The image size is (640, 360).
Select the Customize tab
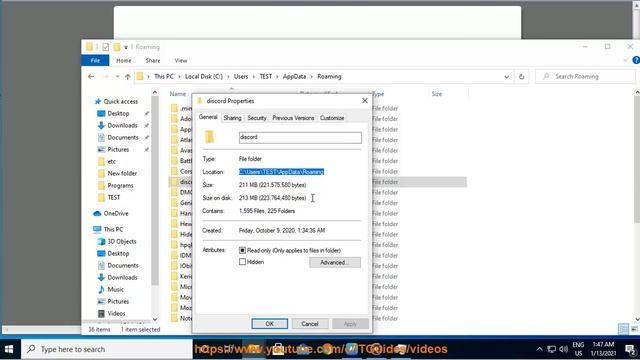(x=332, y=118)
